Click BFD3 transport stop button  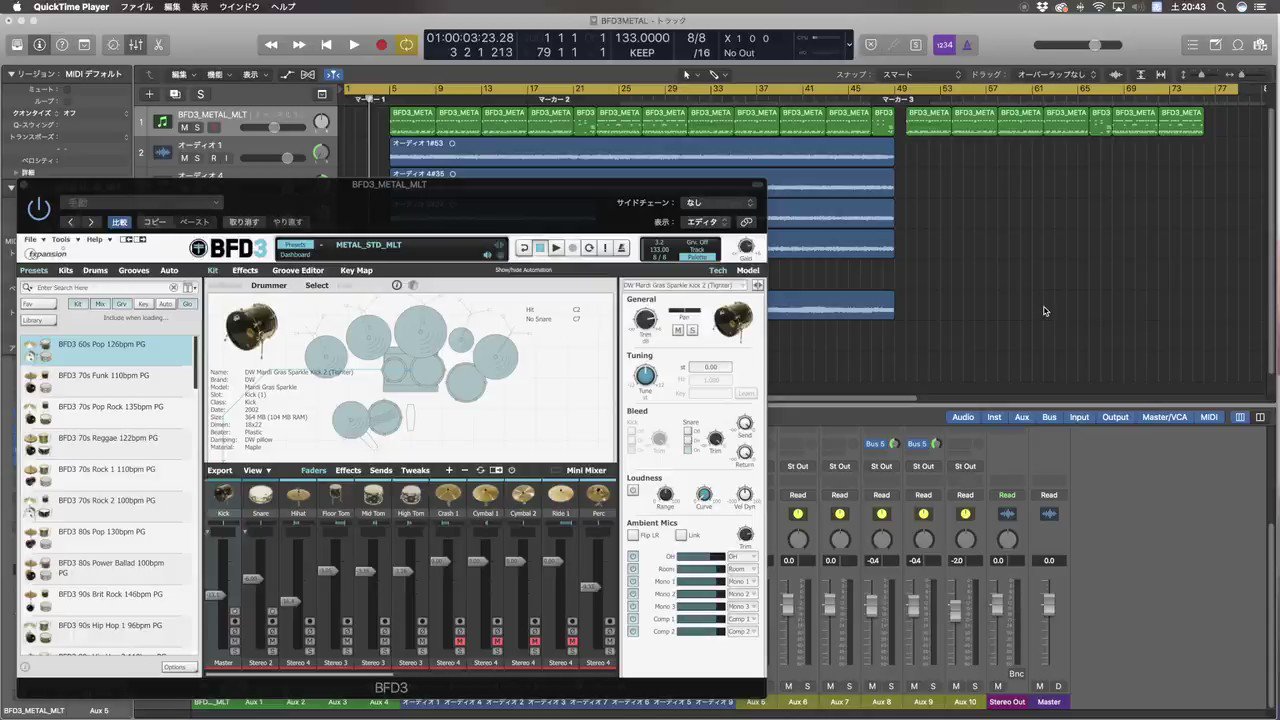(539, 248)
